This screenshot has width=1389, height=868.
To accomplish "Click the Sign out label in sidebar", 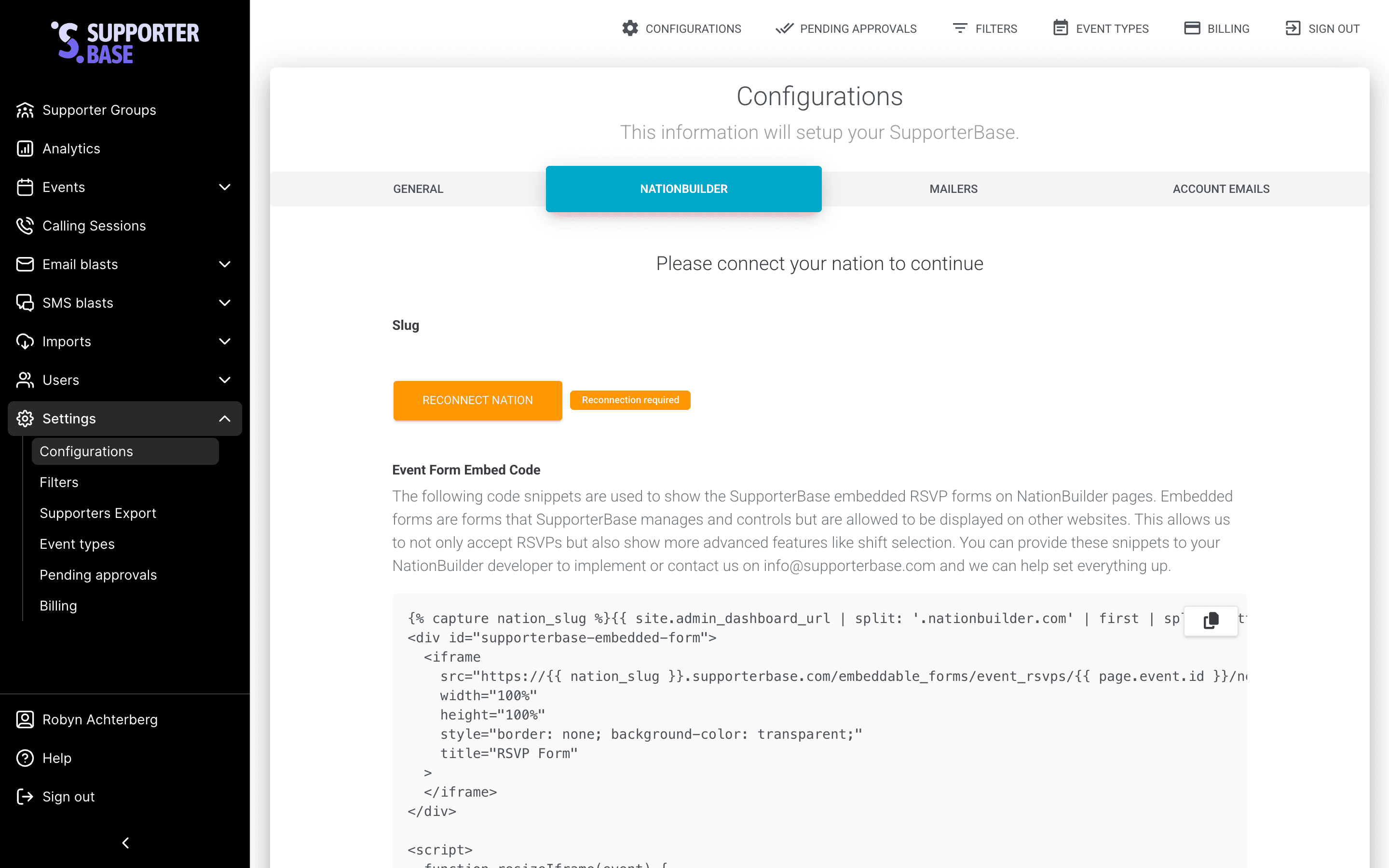I will tap(68, 797).
